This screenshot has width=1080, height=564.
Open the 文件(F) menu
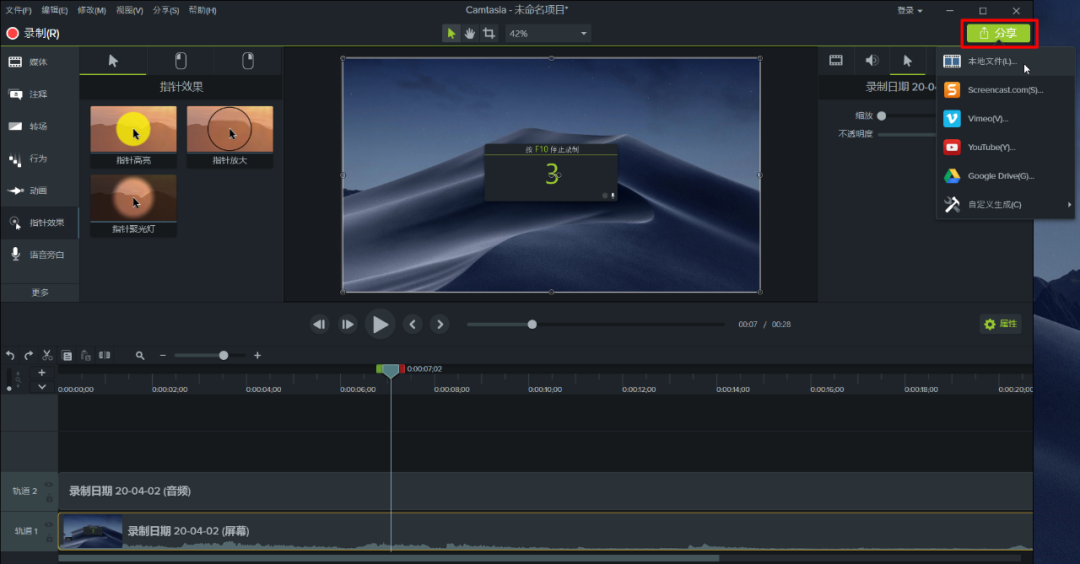click(19, 10)
